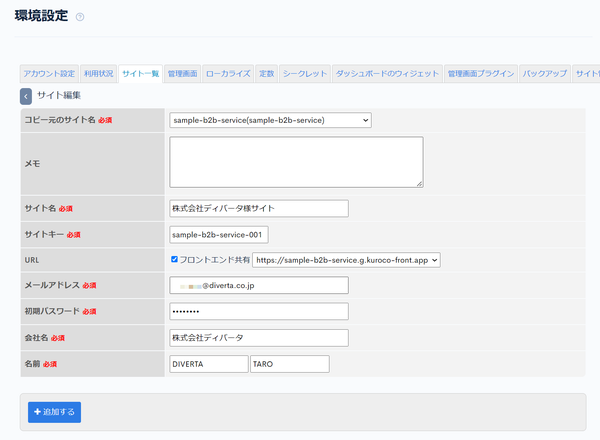Select the サイト一覧 tab

coord(140,73)
